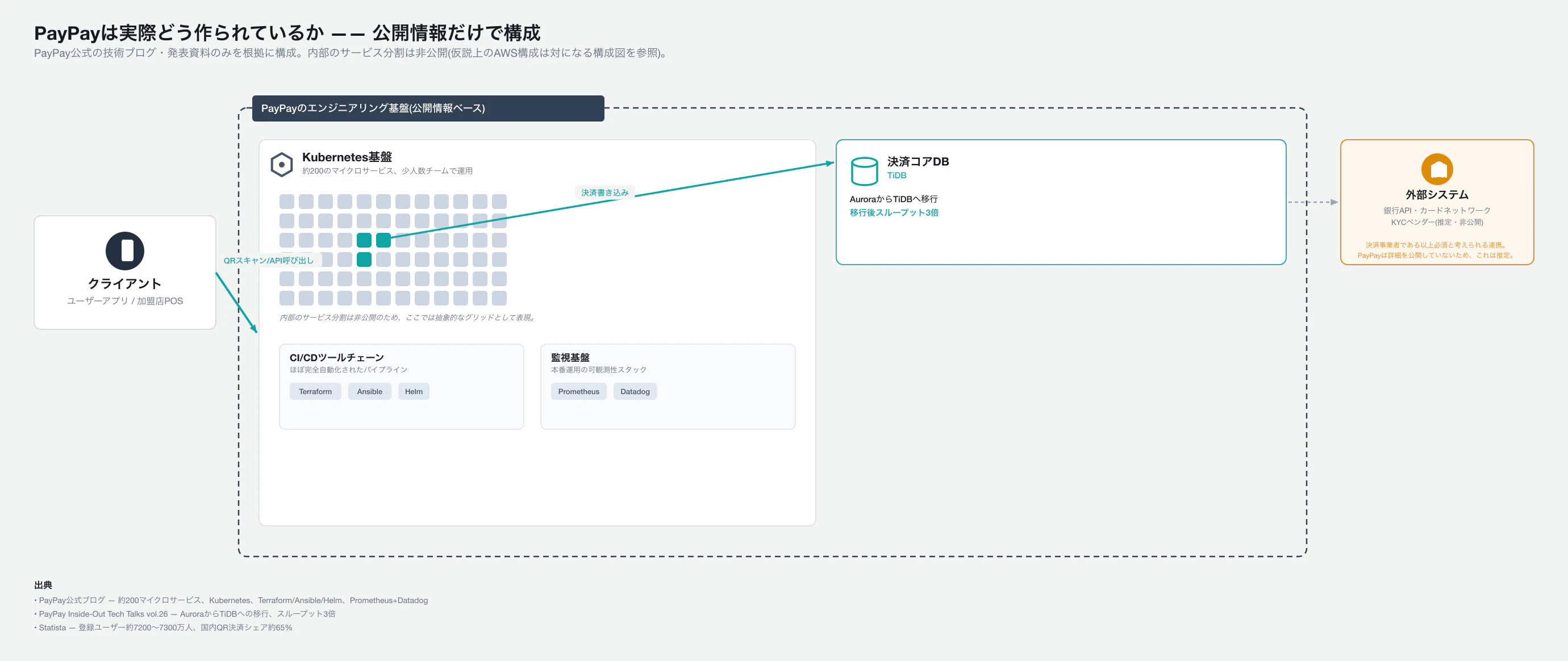Viewport: 1568px width, 661px height.
Task: Select the Prometheus tag
Action: (x=578, y=391)
